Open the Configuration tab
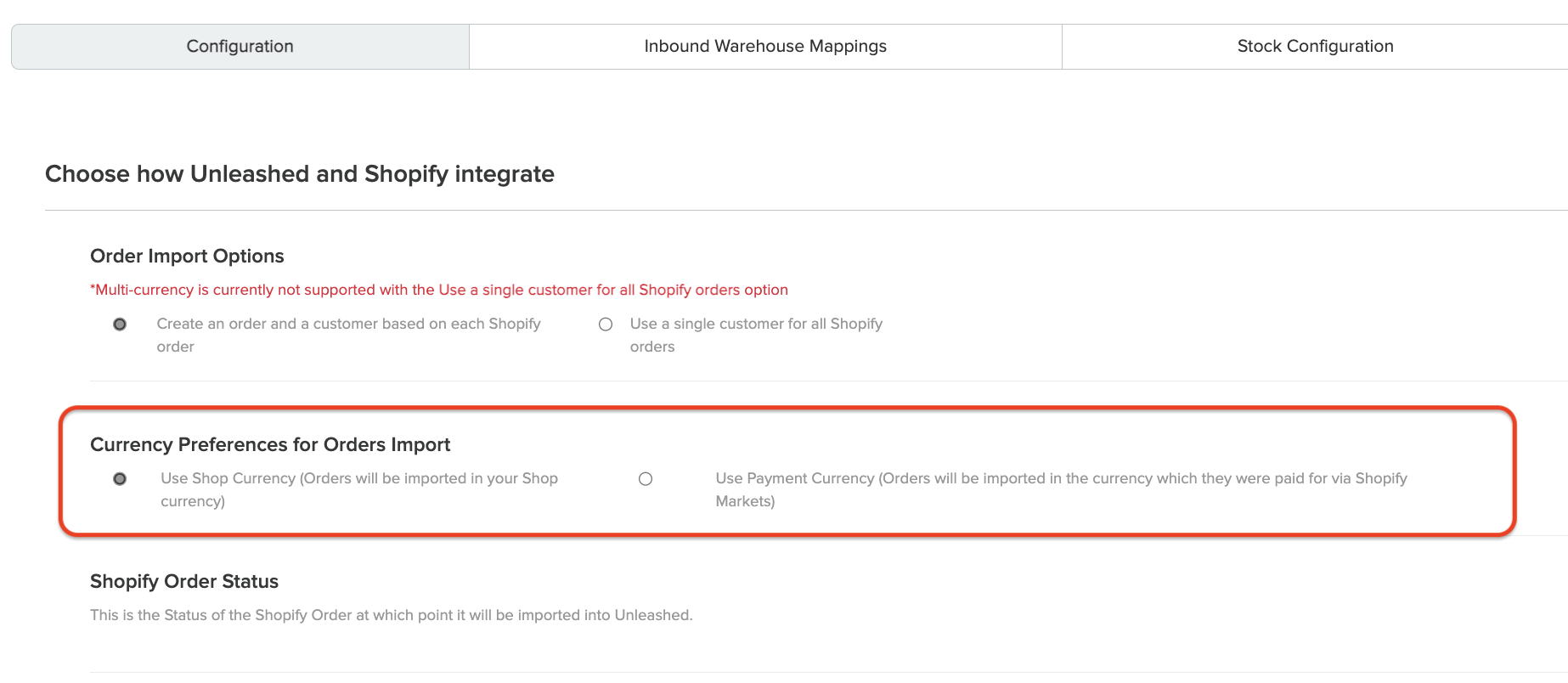 click(x=240, y=47)
